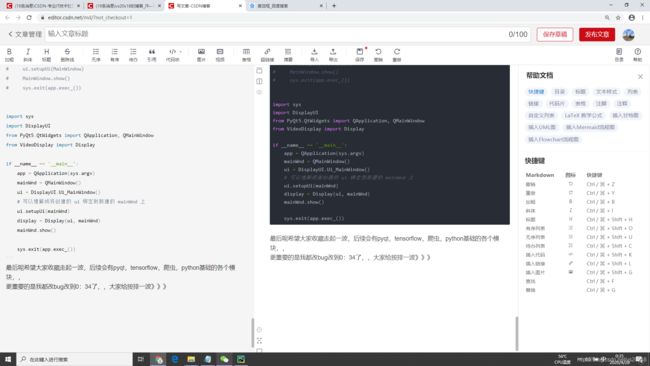Insert an unordered list (无序)
The height and width of the screenshot is (366, 650).
96,54
